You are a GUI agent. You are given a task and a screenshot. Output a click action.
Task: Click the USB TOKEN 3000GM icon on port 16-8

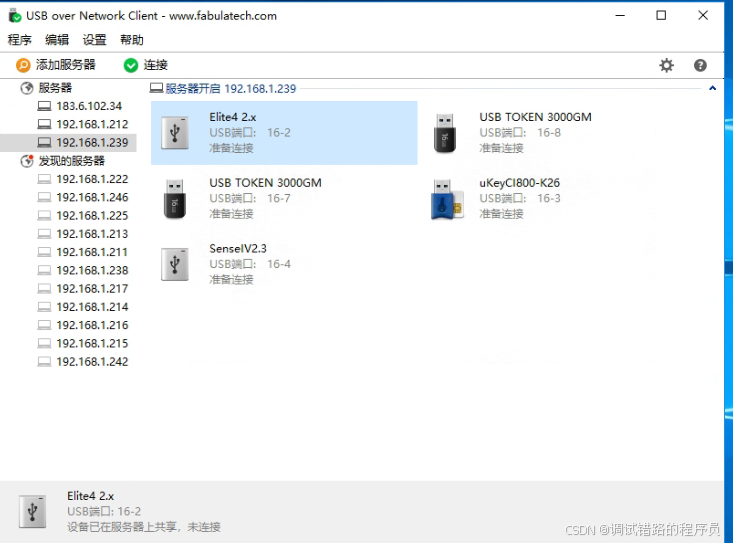tap(445, 133)
